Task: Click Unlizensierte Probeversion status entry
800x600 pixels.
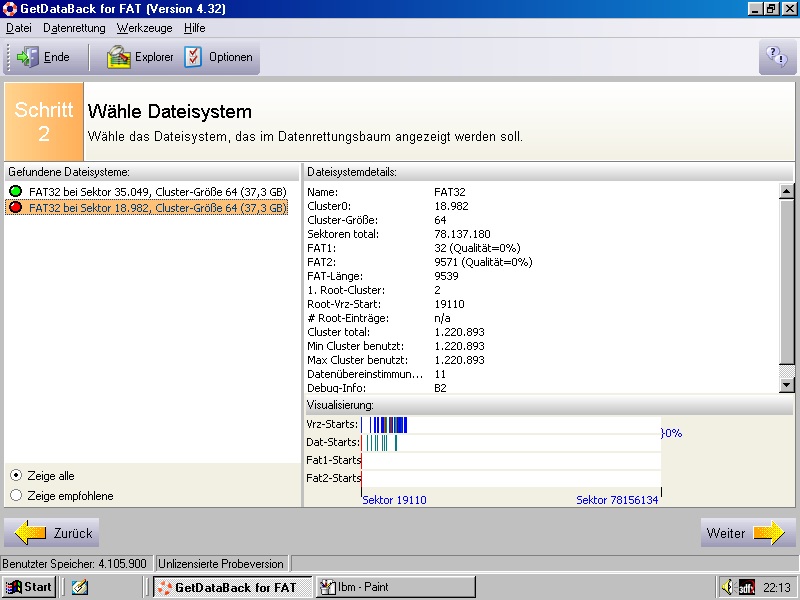Action: click(x=221, y=564)
